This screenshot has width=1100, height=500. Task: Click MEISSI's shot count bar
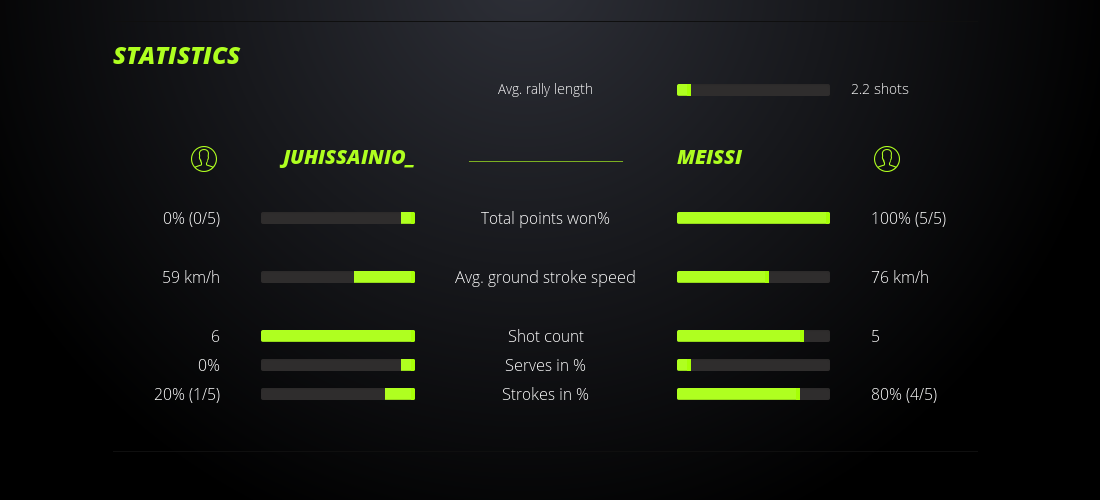coord(753,336)
